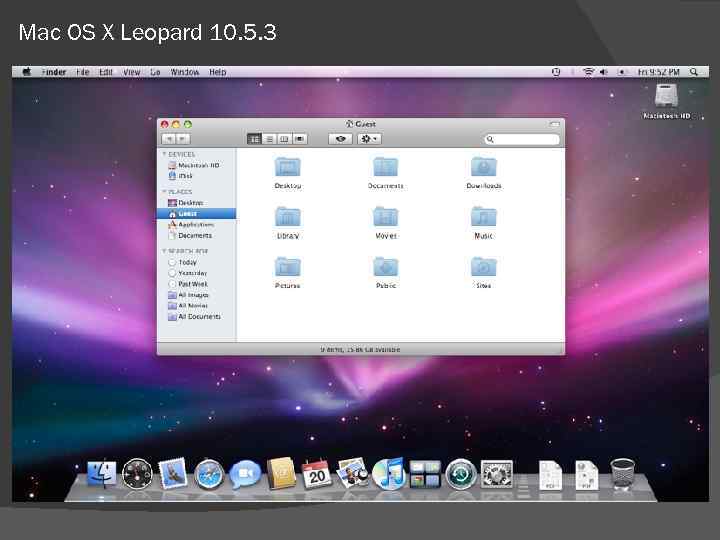
Task: Open the Apple menu
Action: coord(27,72)
